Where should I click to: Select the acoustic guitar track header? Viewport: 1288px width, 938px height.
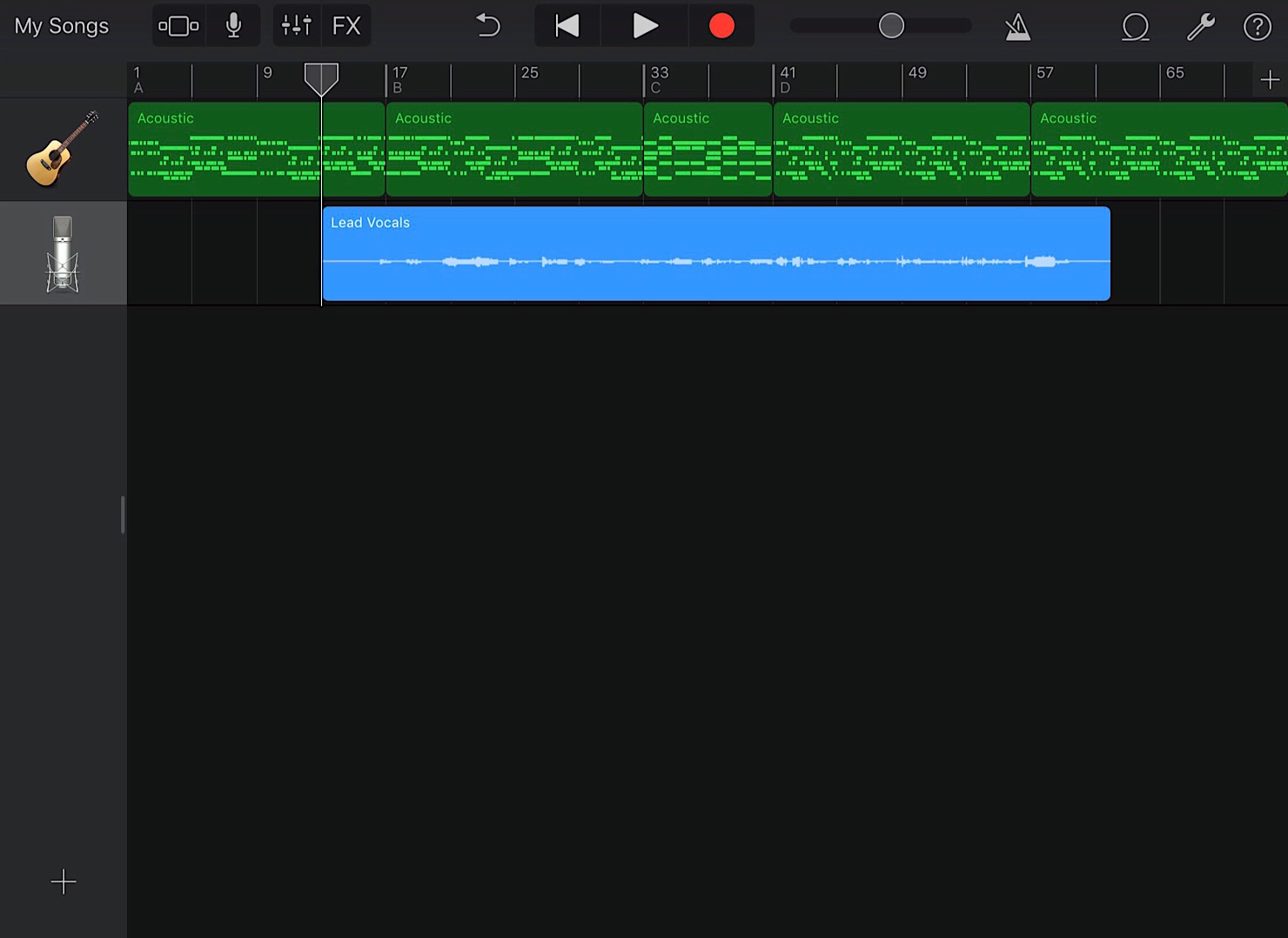pyautogui.click(x=64, y=150)
